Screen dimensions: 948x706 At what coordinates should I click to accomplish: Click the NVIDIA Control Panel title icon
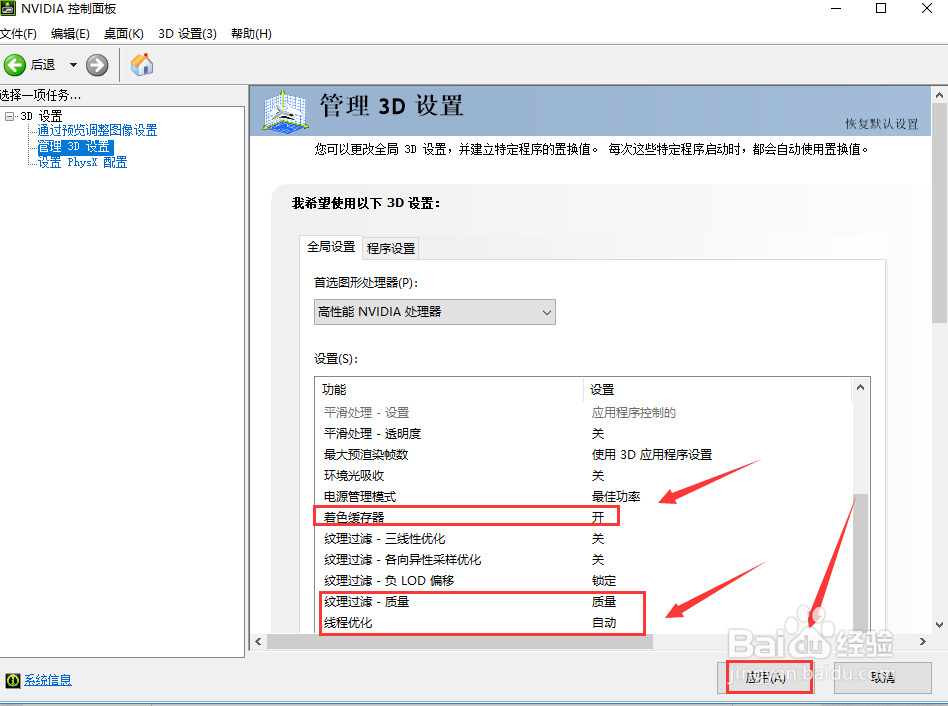(x=8, y=8)
